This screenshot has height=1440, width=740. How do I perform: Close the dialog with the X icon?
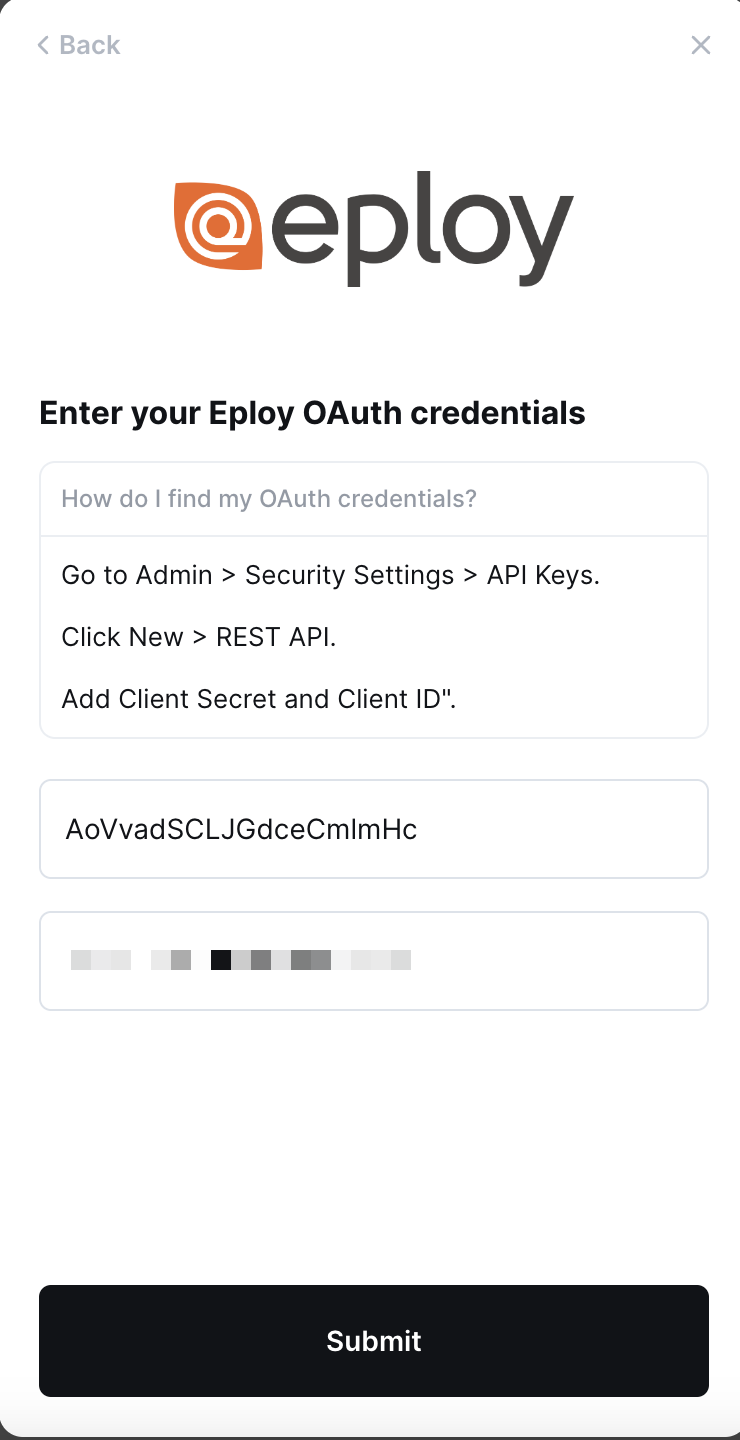701,45
